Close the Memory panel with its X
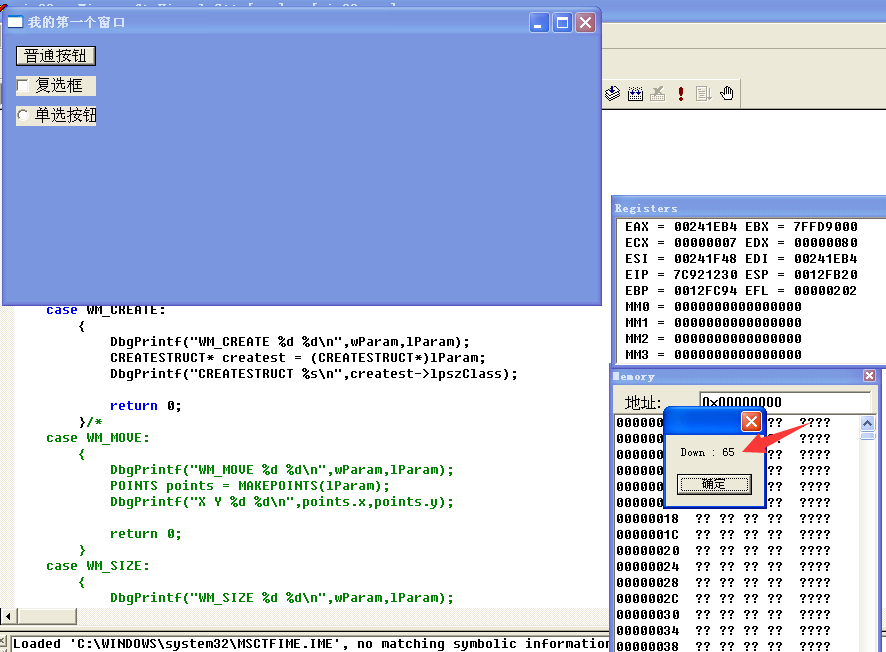 tap(869, 376)
